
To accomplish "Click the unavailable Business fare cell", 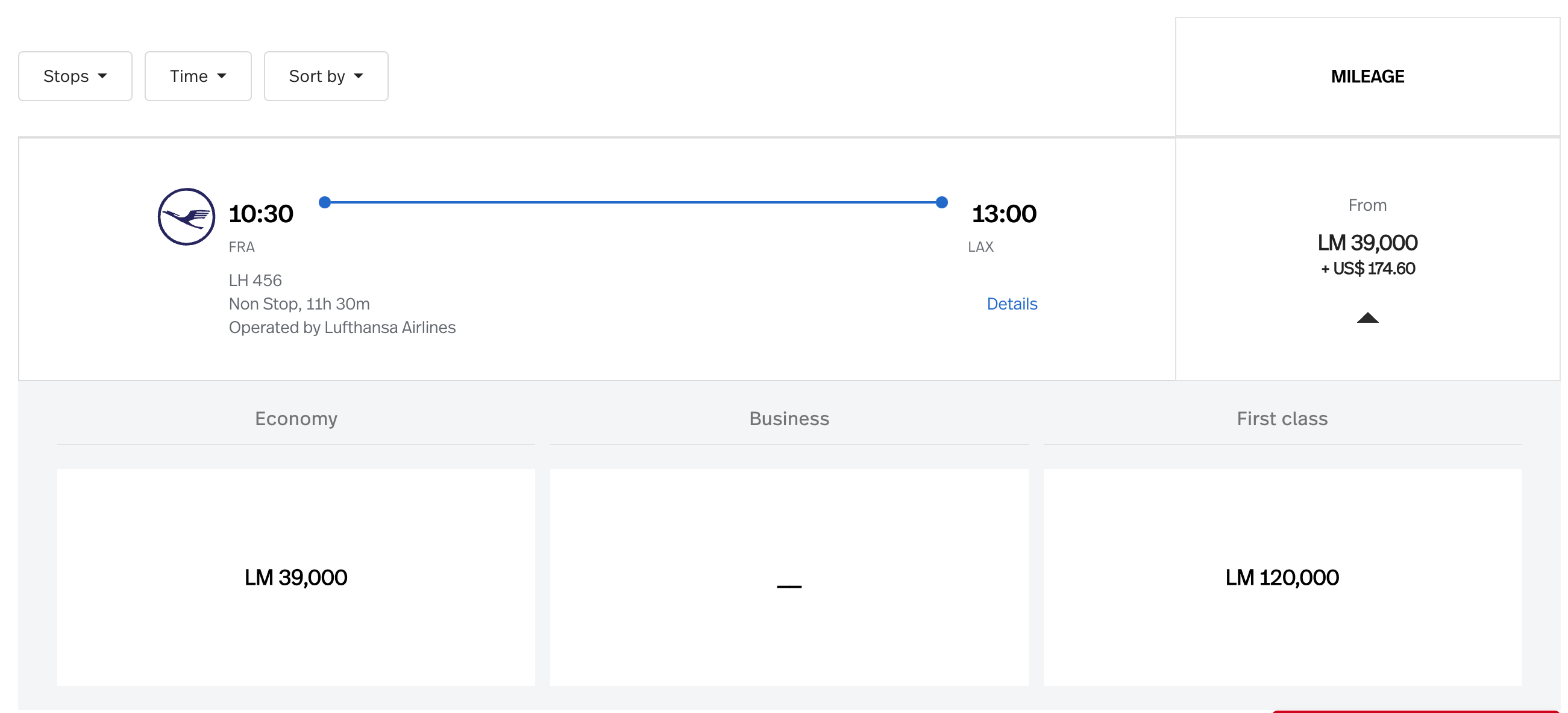I will tap(789, 577).
